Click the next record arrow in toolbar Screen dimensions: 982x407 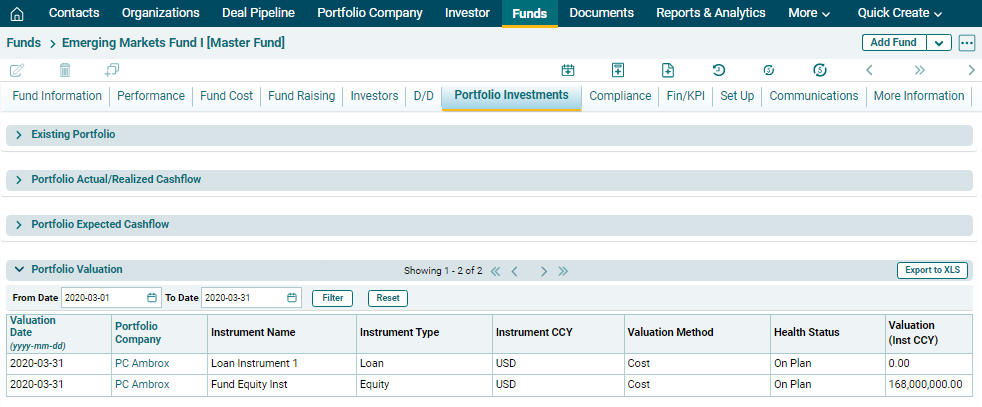(971, 70)
